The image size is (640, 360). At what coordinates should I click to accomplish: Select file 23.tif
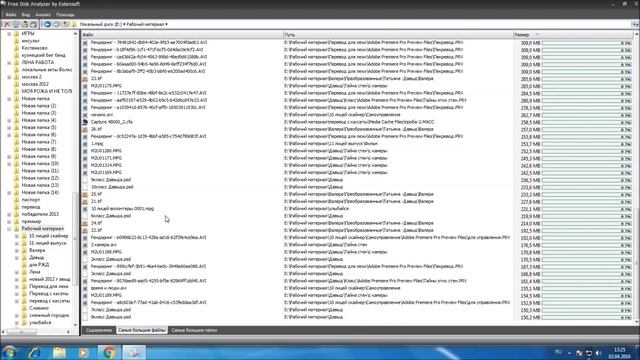[96, 78]
